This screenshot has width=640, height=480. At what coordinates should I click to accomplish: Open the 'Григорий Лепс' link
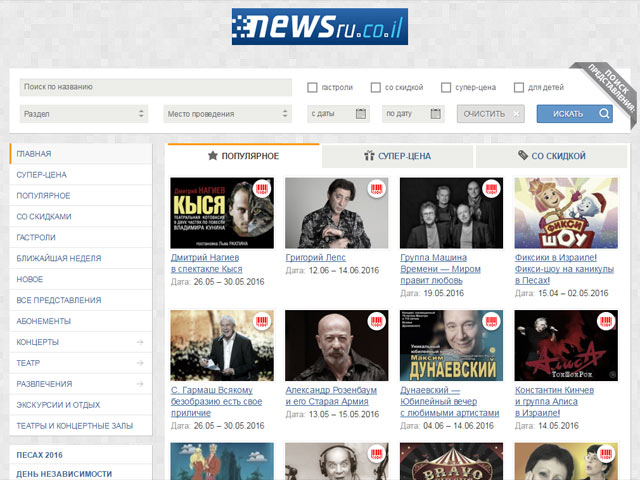[x=316, y=258]
